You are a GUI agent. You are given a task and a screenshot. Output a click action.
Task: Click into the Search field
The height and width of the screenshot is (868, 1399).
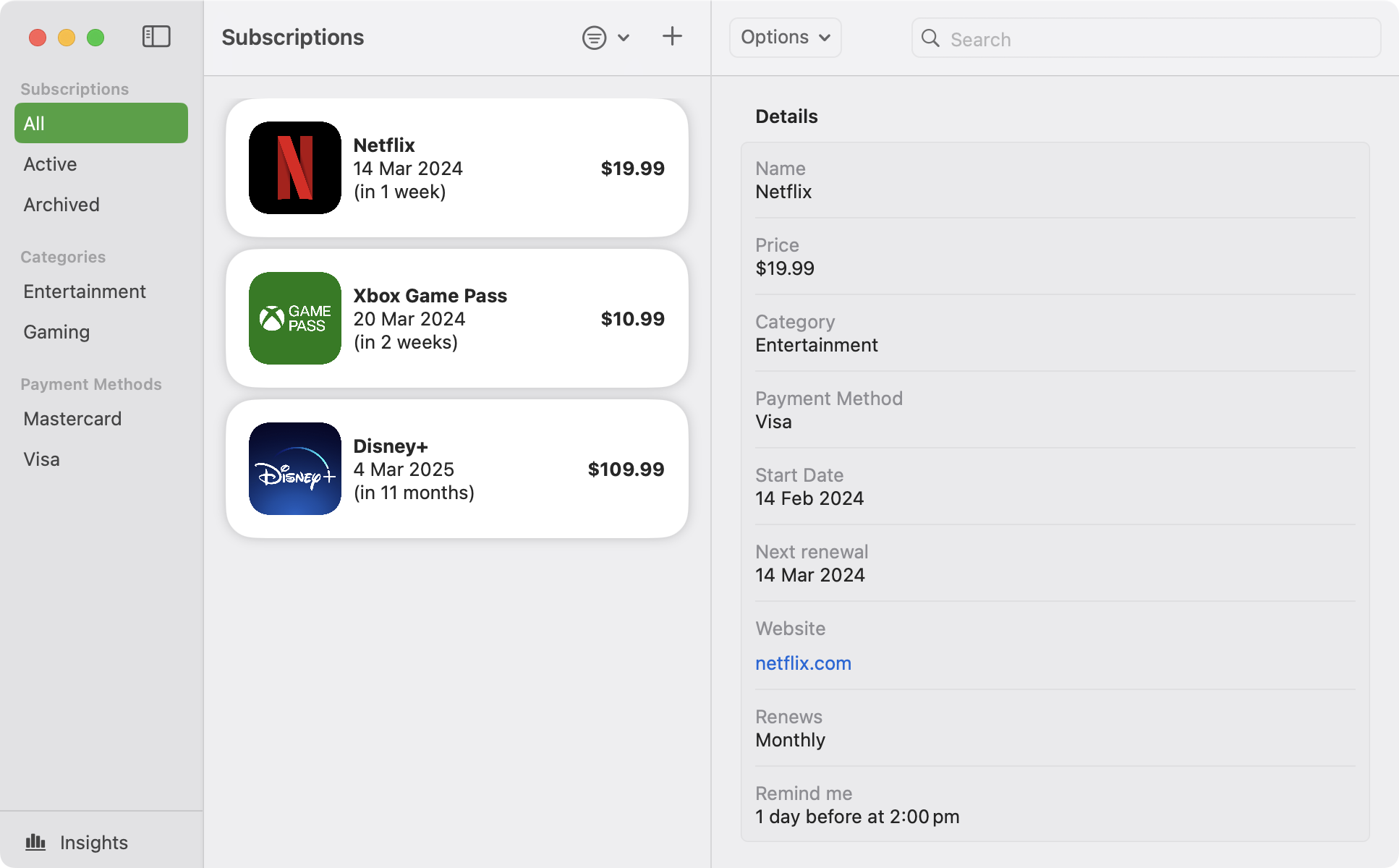click(1157, 39)
